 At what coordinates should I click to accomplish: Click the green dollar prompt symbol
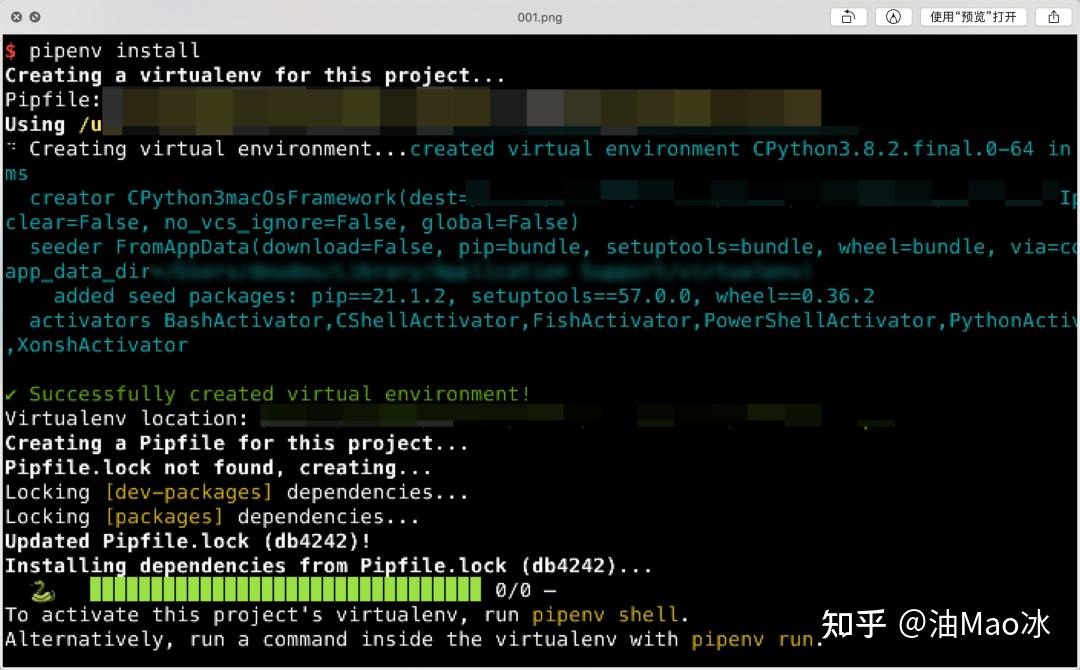pyautogui.click(x=10, y=50)
